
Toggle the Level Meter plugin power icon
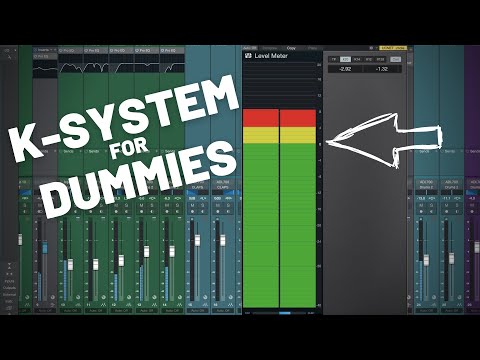tap(248, 56)
